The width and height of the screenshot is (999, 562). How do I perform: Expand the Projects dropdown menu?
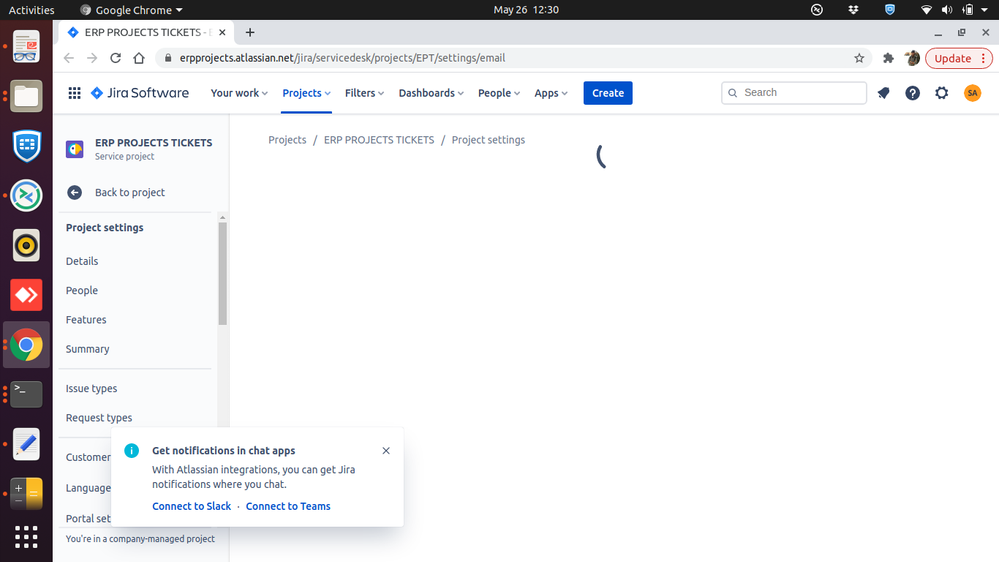(x=306, y=93)
